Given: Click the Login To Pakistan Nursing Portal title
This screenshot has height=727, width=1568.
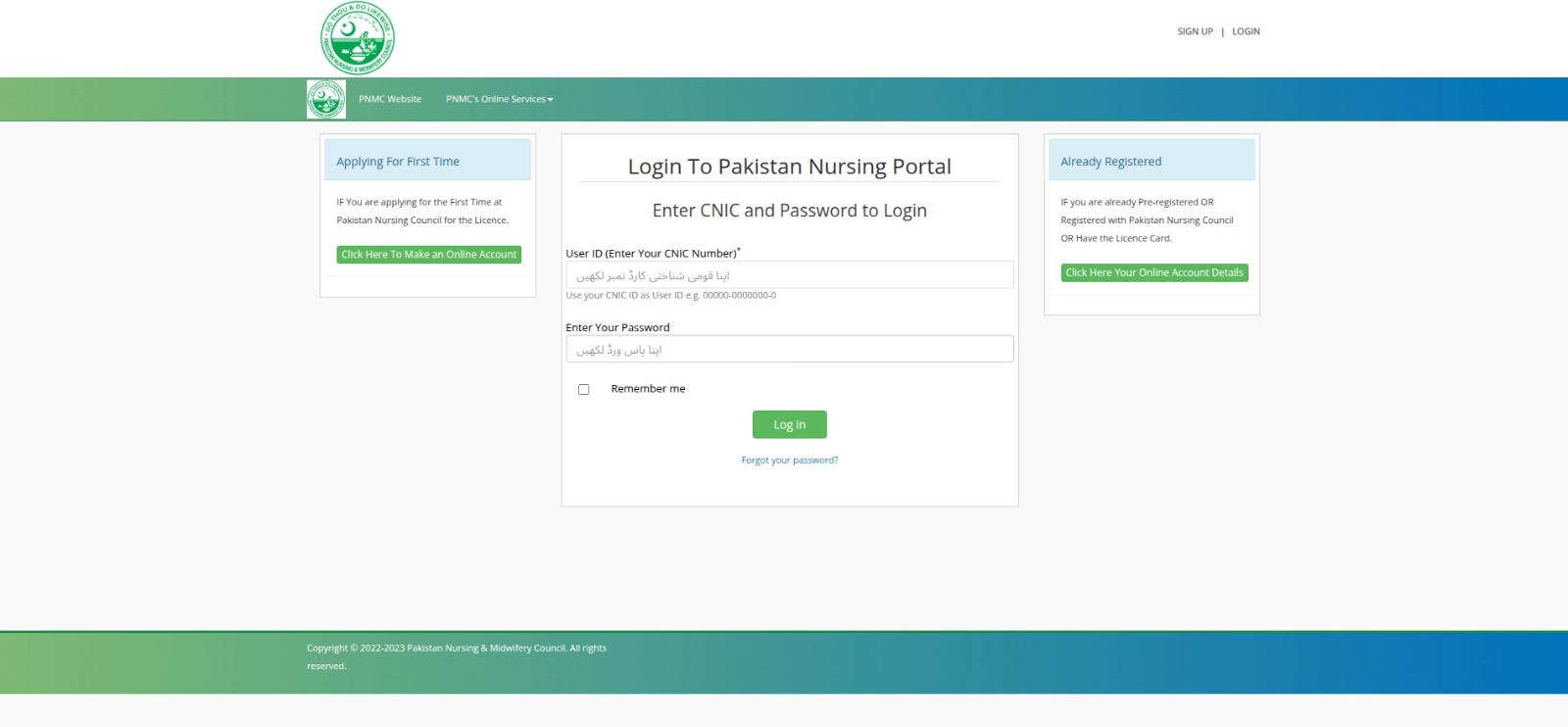Looking at the screenshot, I should coord(790,167).
